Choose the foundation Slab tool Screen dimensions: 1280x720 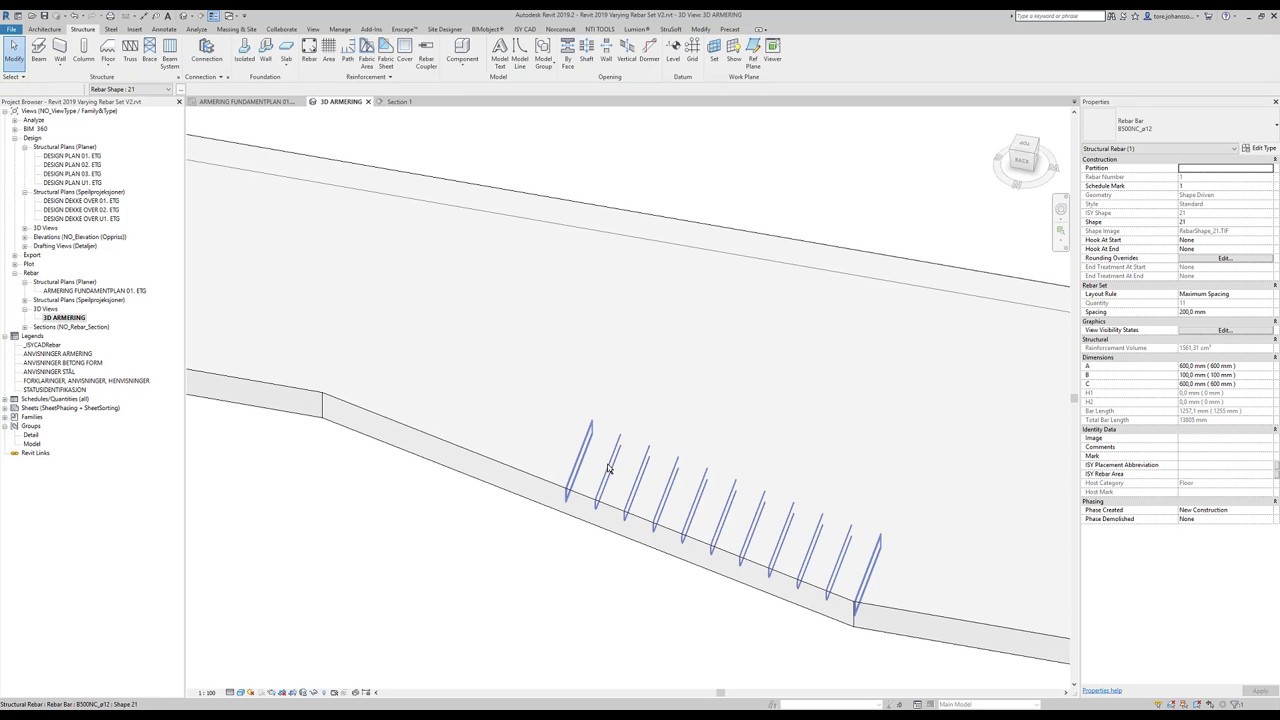pyautogui.click(x=286, y=51)
